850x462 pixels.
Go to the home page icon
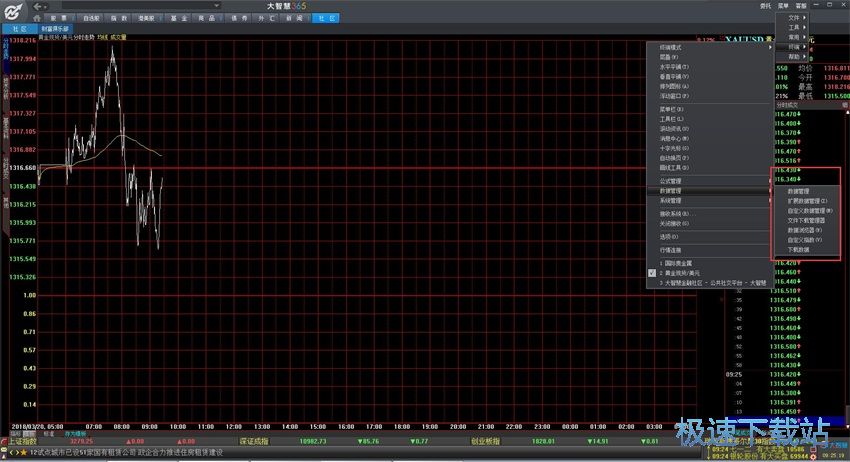36,18
